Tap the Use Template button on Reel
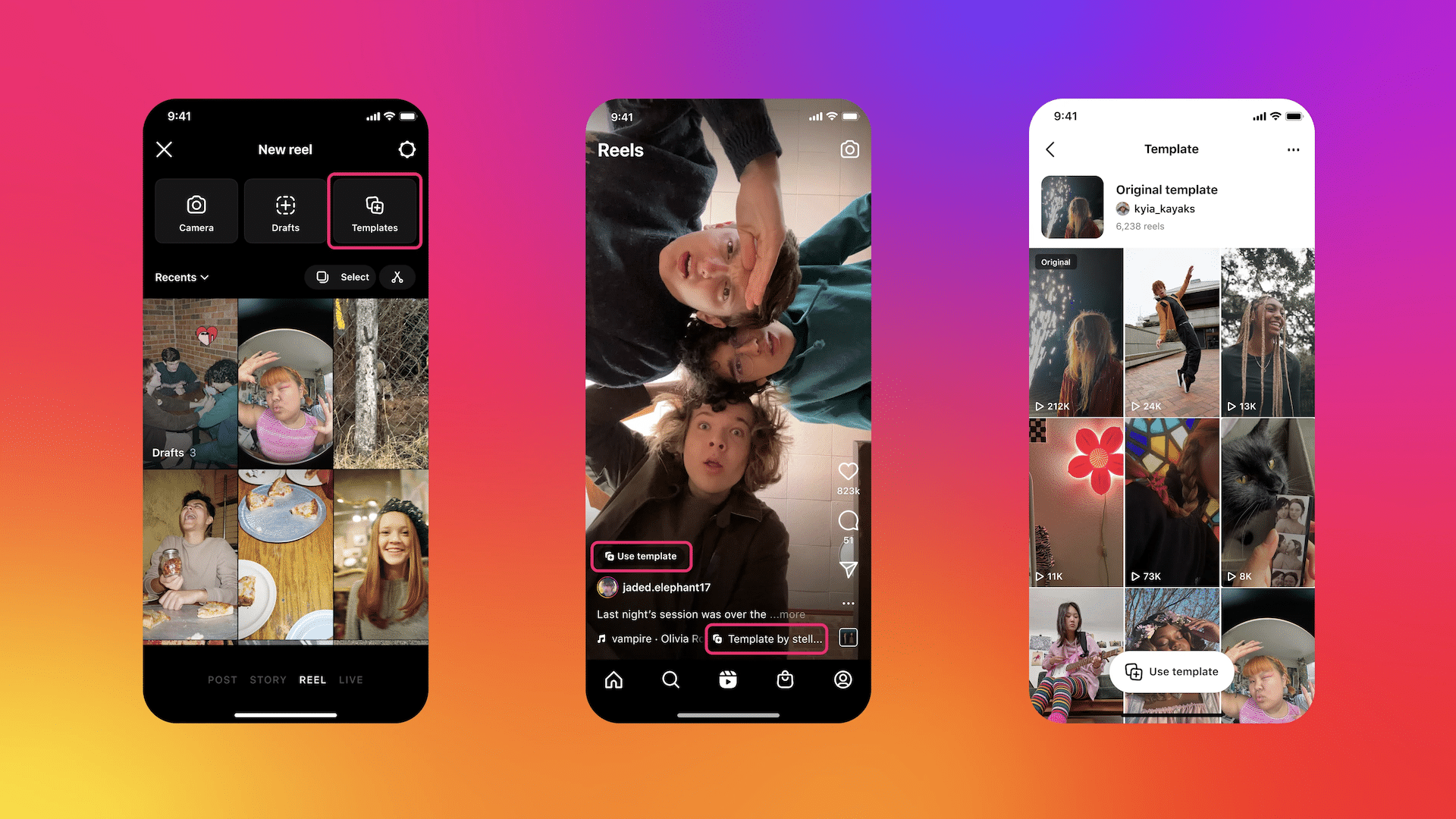Viewport: 1456px width, 819px height. coord(640,556)
